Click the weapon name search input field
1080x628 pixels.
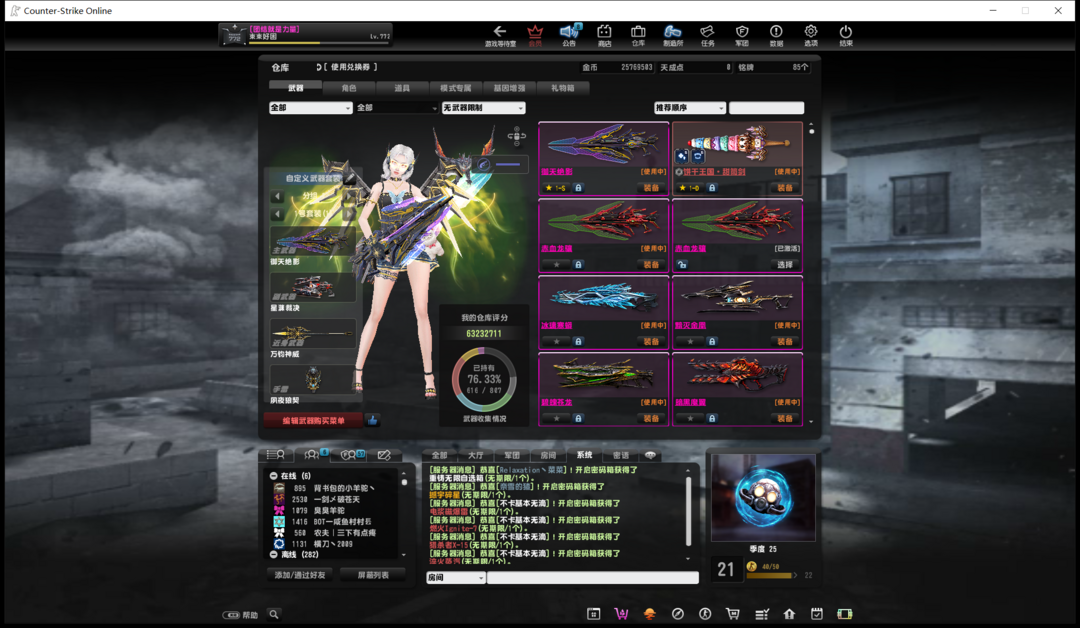pyautogui.click(x=766, y=108)
